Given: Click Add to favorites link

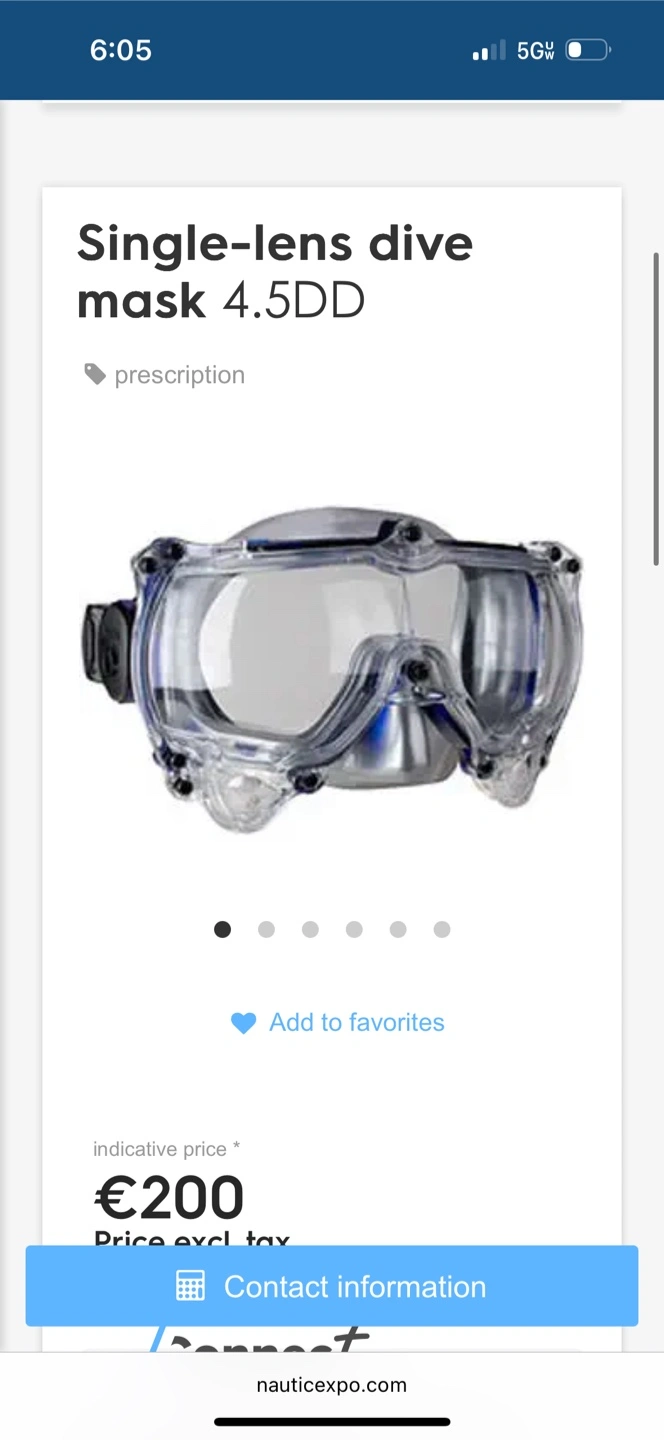Looking at the screenshot, I should click(357, 1022).
